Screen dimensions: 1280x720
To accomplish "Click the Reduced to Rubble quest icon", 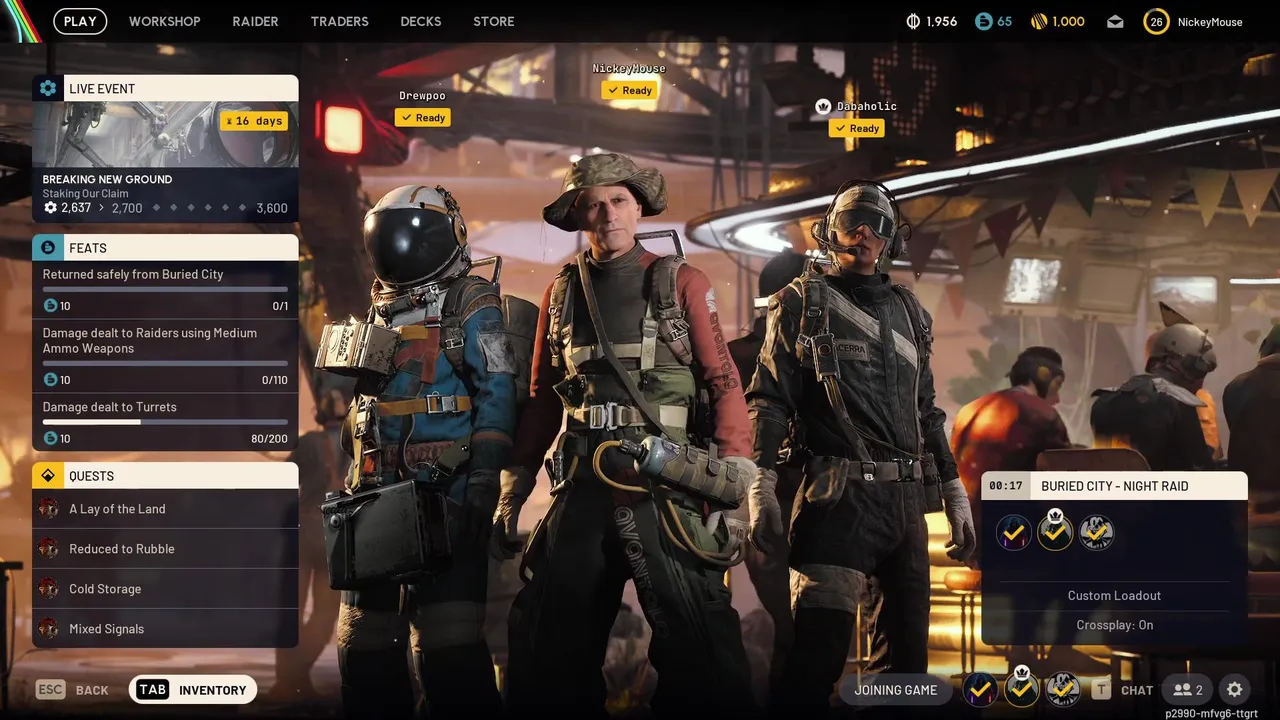I will tap(48, 549).
